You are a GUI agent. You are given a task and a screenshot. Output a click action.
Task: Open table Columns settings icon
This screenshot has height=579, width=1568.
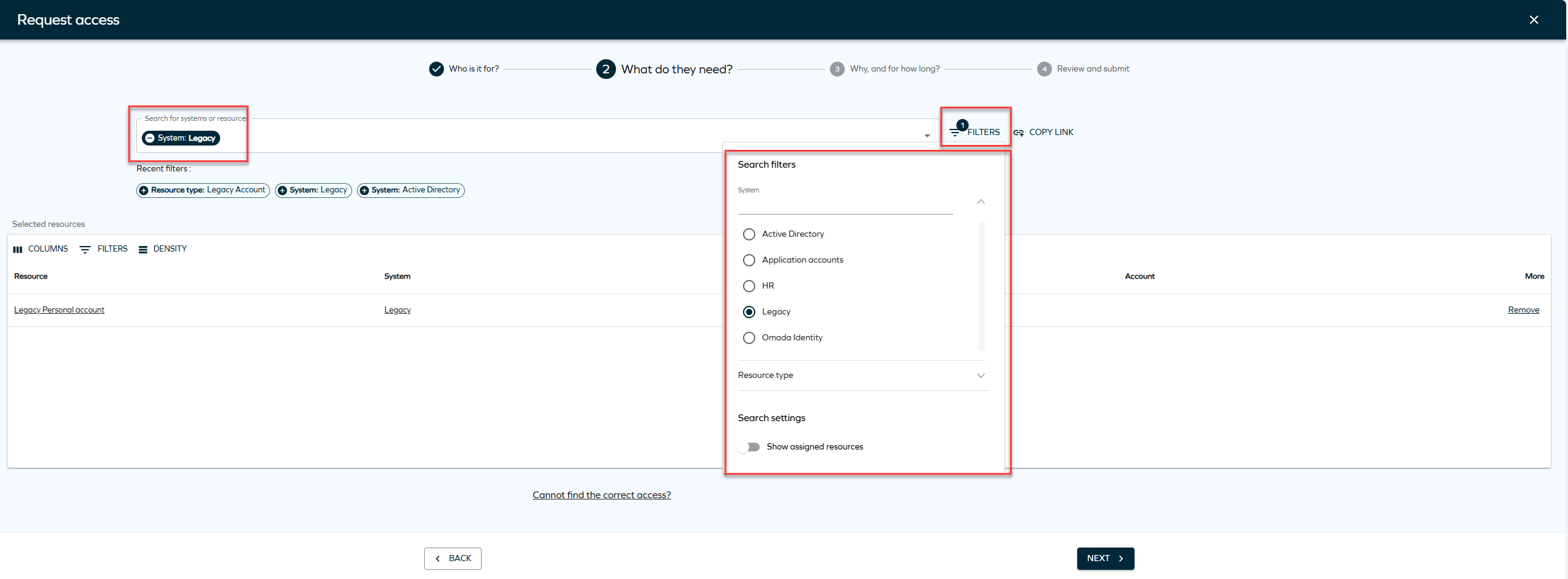tap(18, 249)
